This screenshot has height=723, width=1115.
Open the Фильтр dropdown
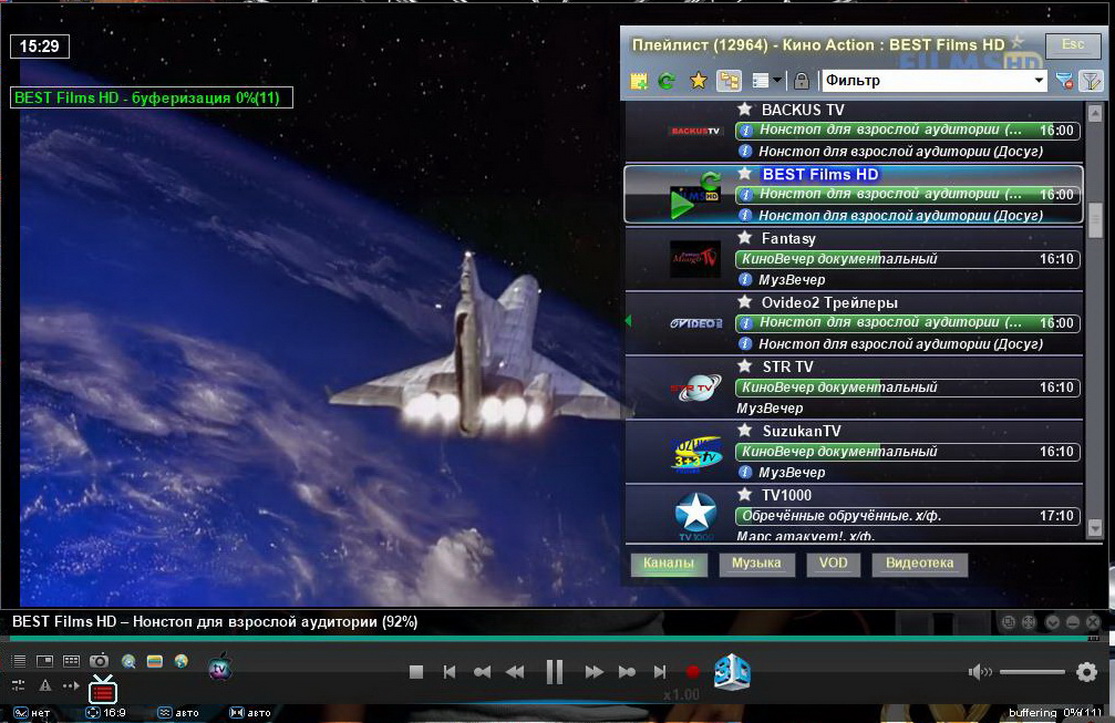1039,81
